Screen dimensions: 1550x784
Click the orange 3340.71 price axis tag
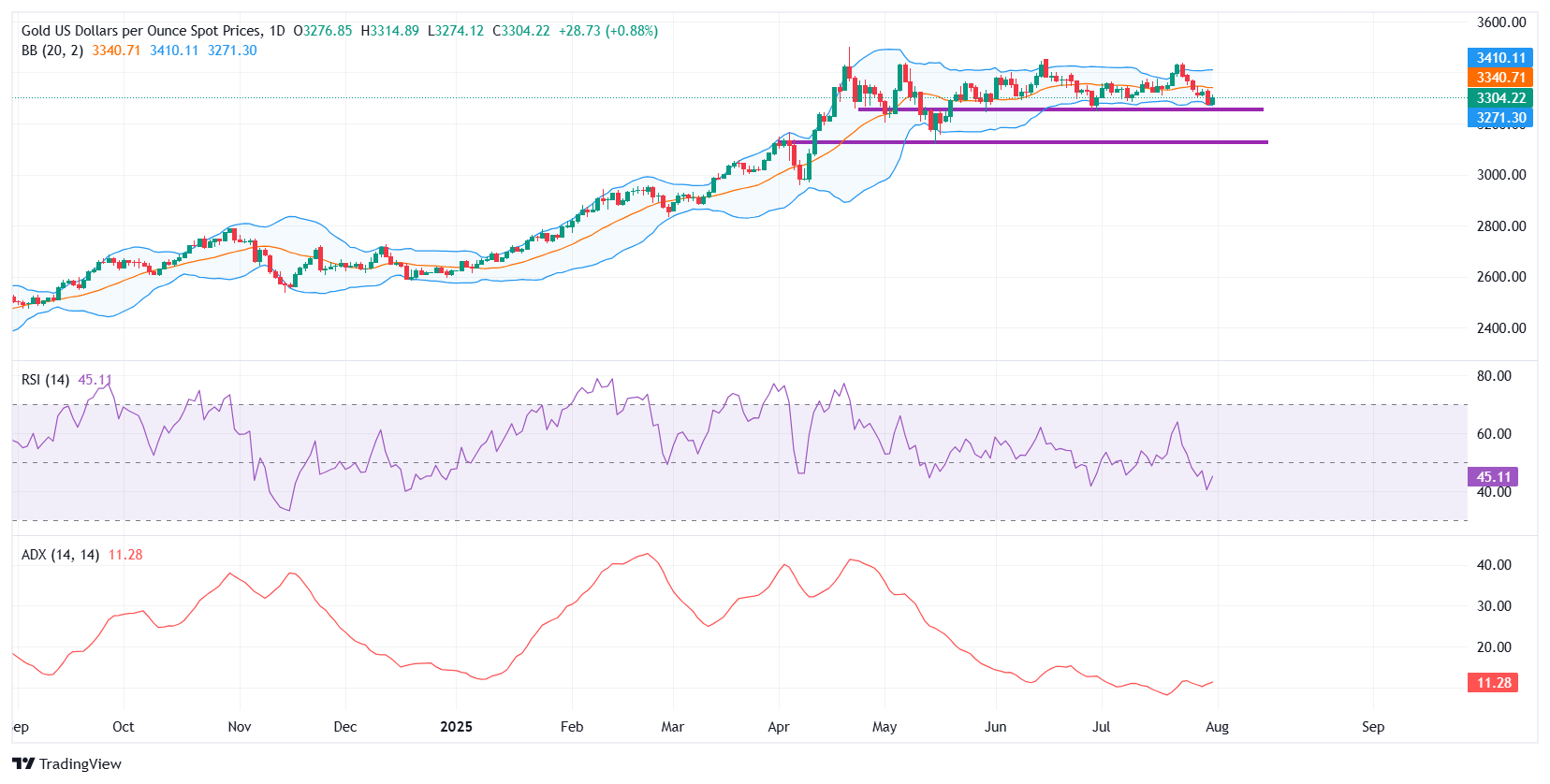click(x=1499, y=78)
